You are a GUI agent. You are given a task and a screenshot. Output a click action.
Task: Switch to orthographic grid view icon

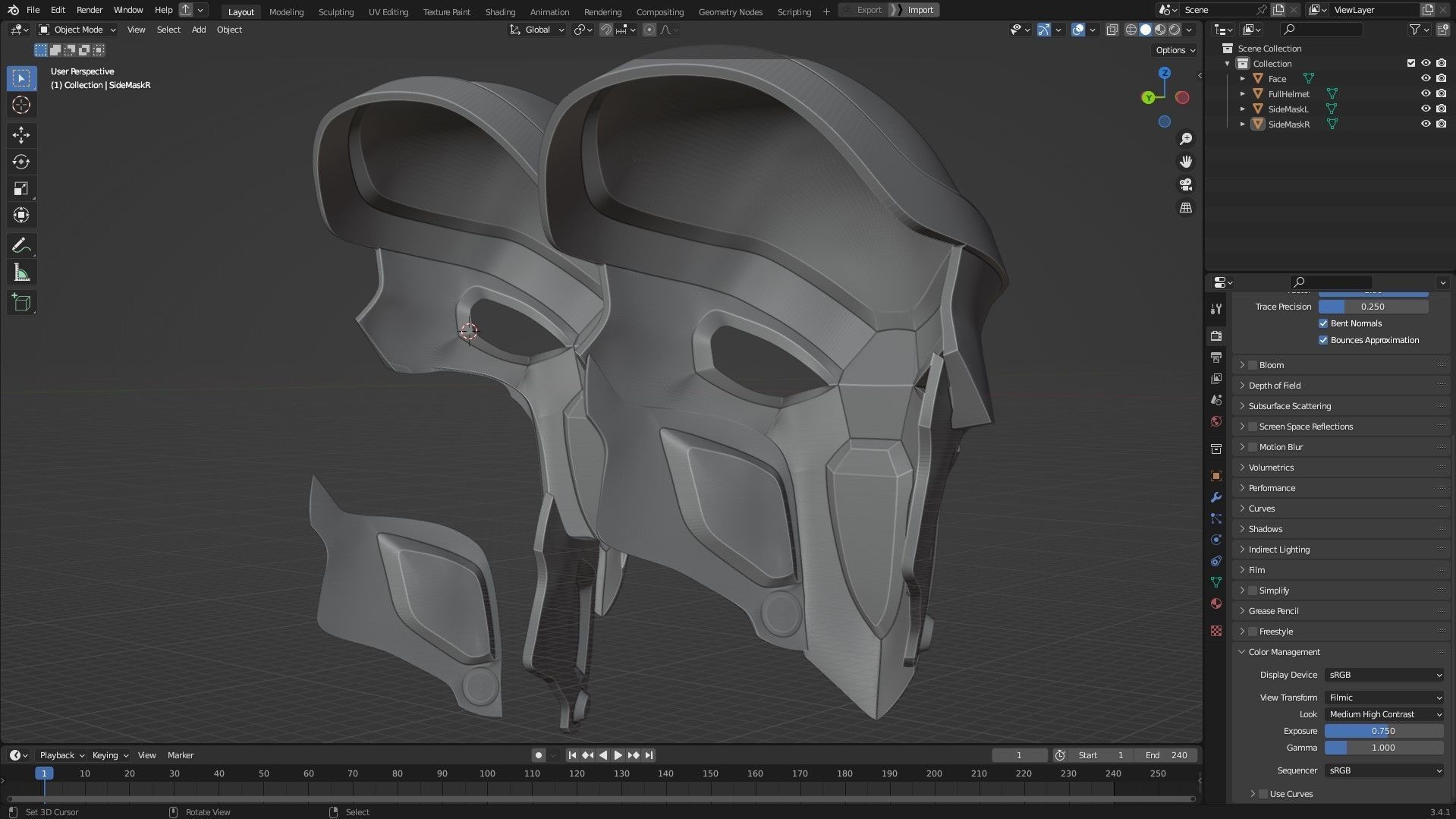coord(1185,208)
